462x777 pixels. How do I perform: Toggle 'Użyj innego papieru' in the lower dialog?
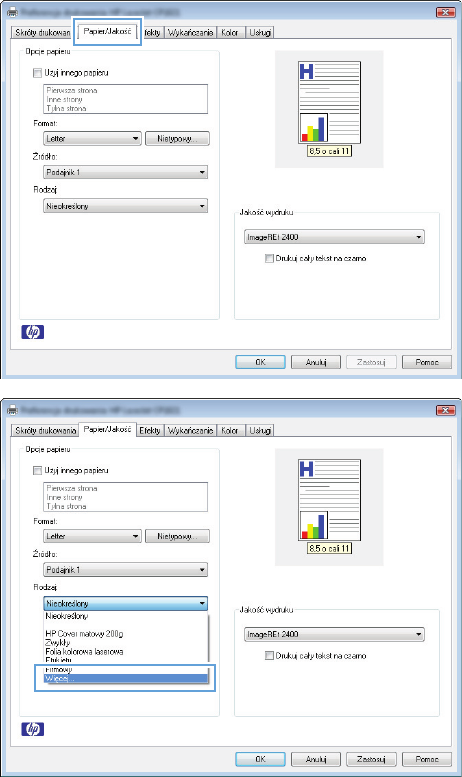(37, 470)
